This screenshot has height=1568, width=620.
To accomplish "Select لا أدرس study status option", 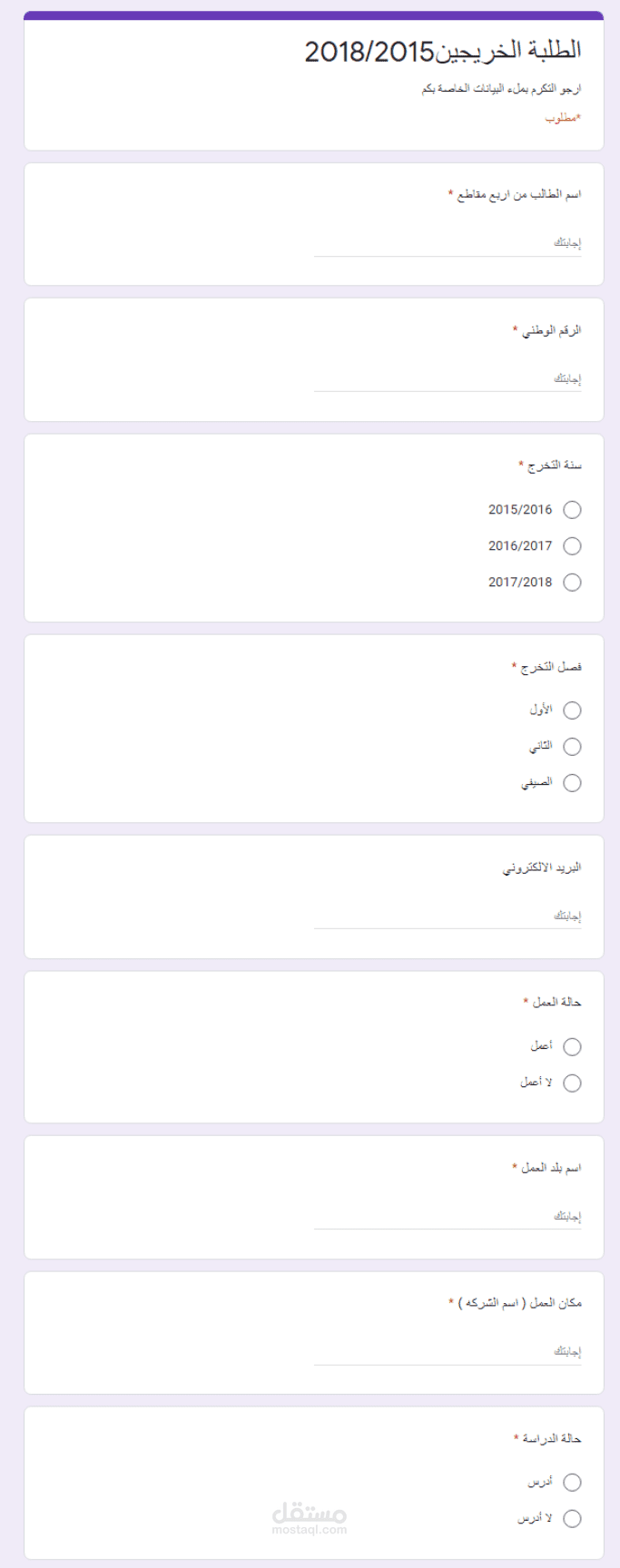I will click(x=572, y=1519).
